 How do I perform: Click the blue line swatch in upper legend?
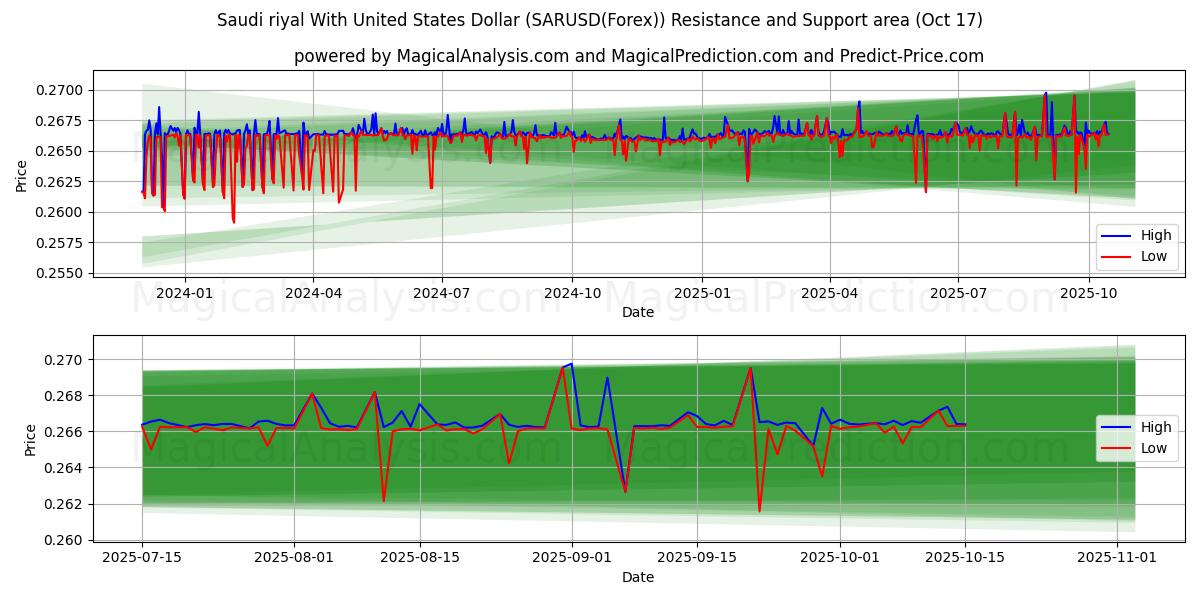(1116, 236)
